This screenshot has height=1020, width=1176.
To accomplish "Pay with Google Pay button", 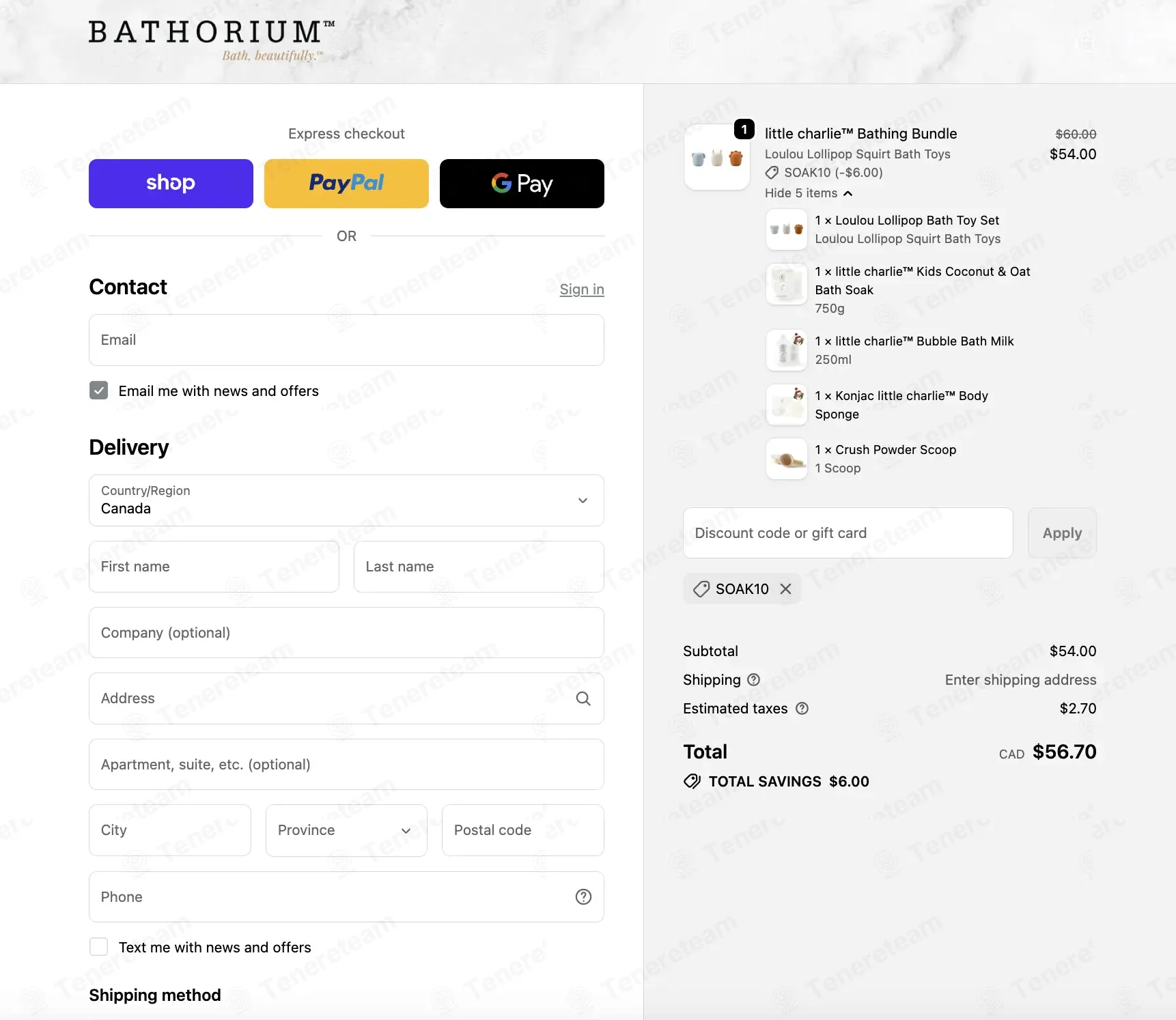I will [x=522, y=184].
